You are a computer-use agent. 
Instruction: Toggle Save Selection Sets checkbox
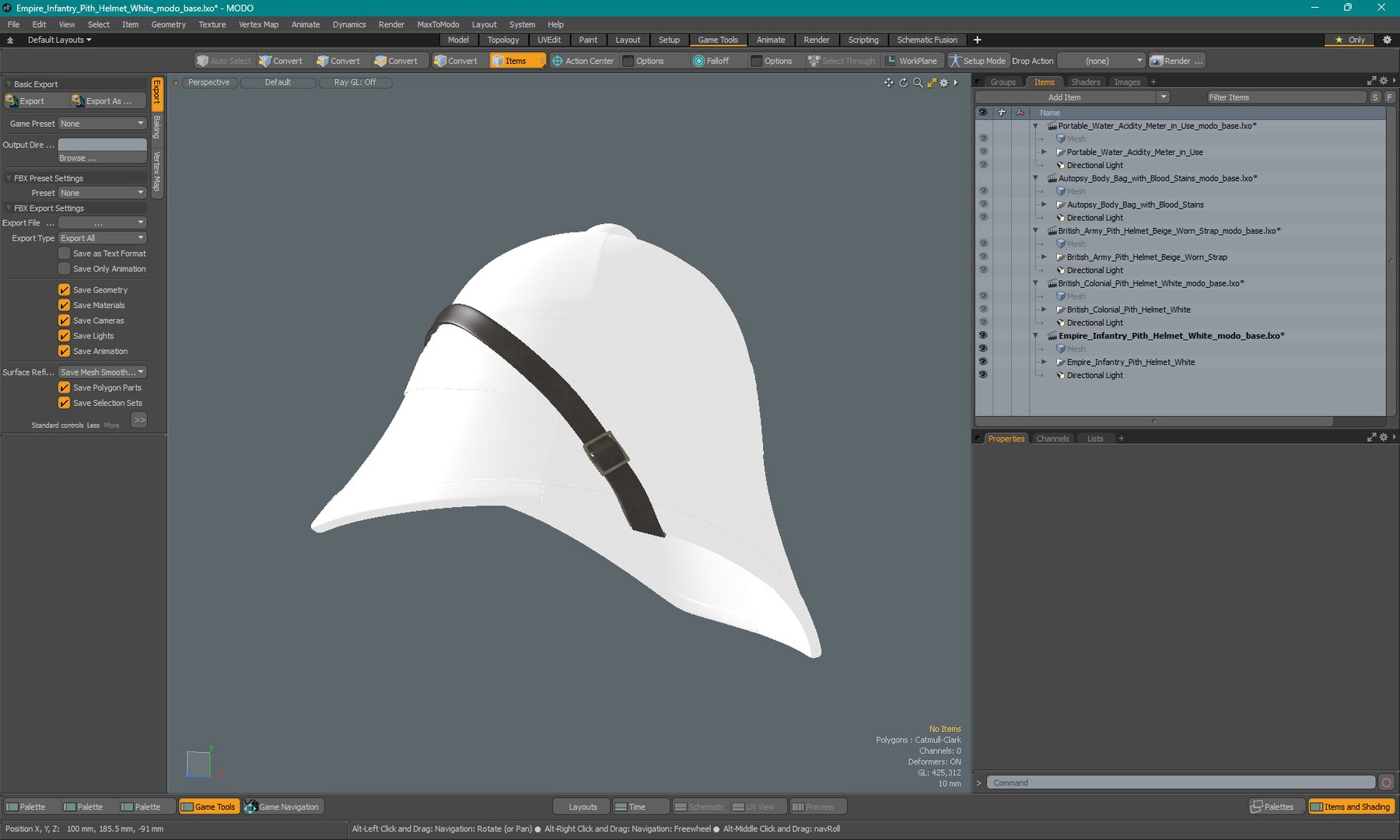(65, 403)
